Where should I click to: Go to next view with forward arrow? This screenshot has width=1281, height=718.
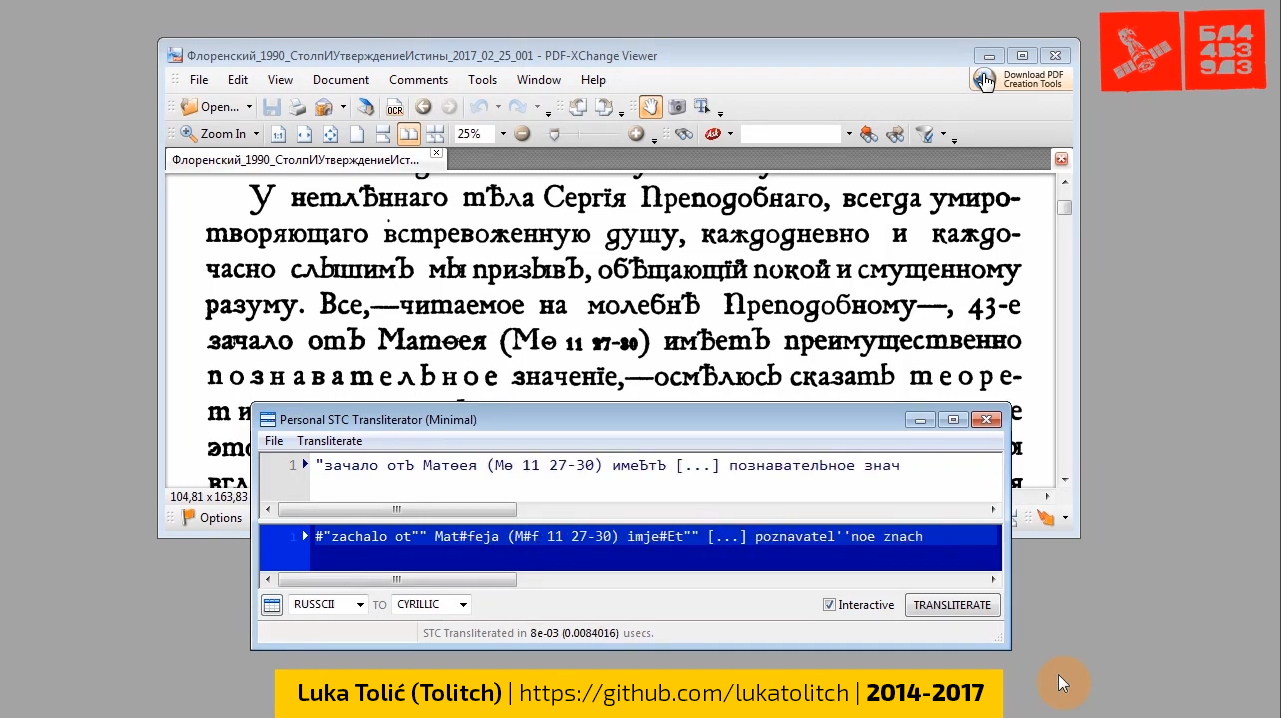tap(449, 107)
